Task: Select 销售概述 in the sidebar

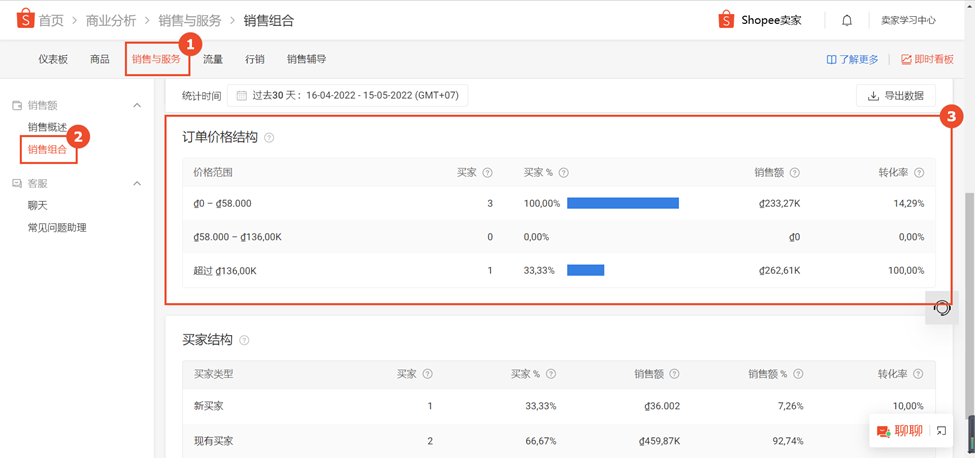Action: tap(47, 127)
